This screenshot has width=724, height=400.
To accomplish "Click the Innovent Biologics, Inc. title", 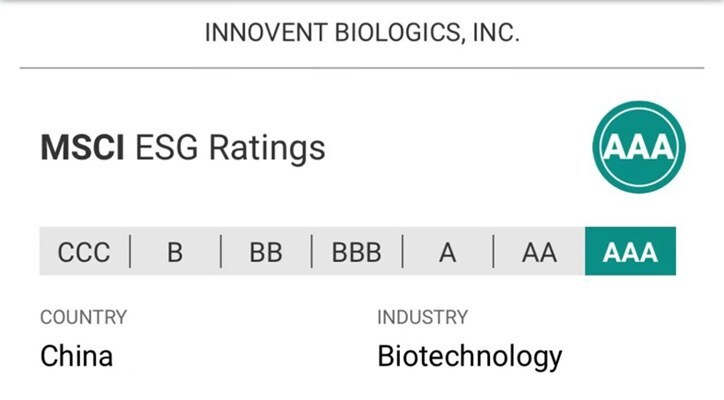I will click(x=362, y=32).
